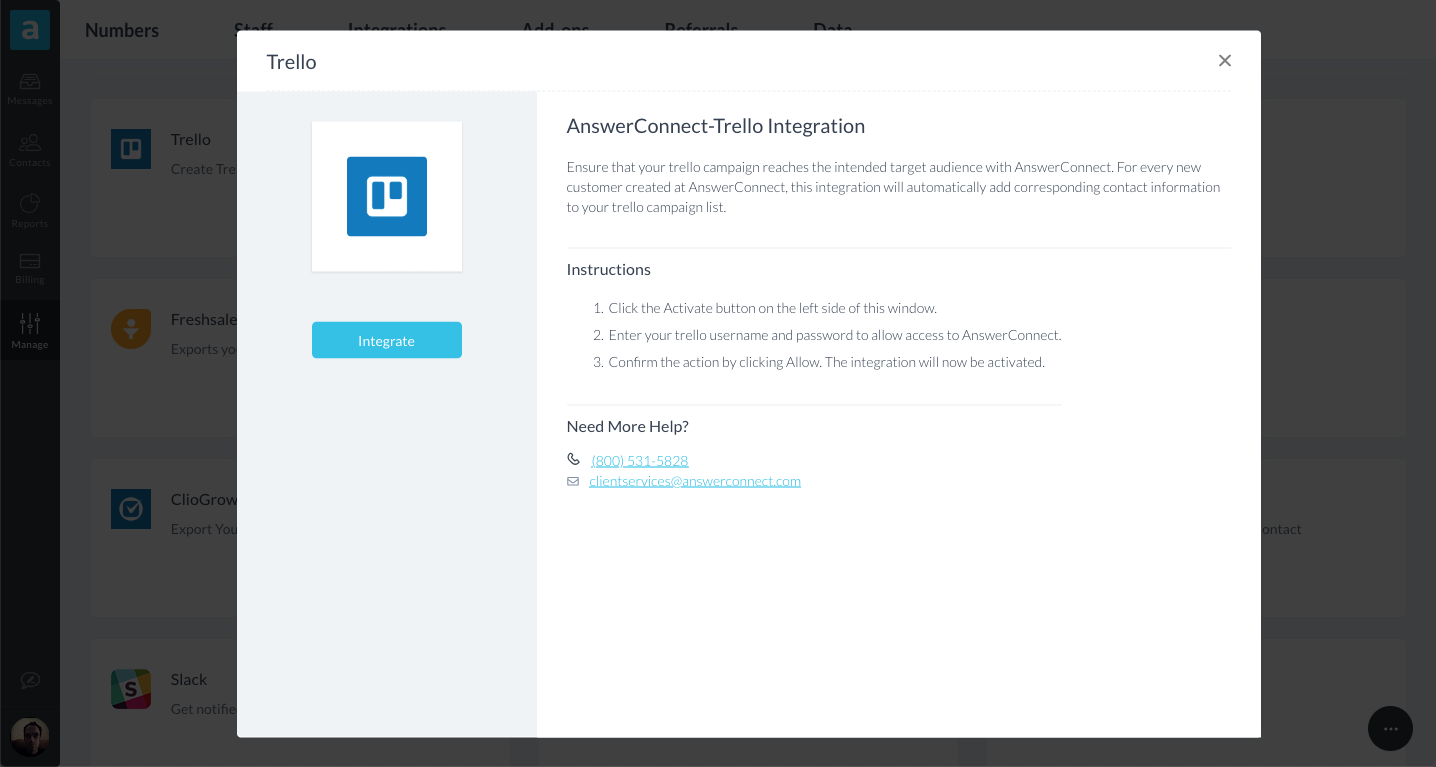Click the Trello dialog title text
The image size is (1436, 767).
[291, 62]
